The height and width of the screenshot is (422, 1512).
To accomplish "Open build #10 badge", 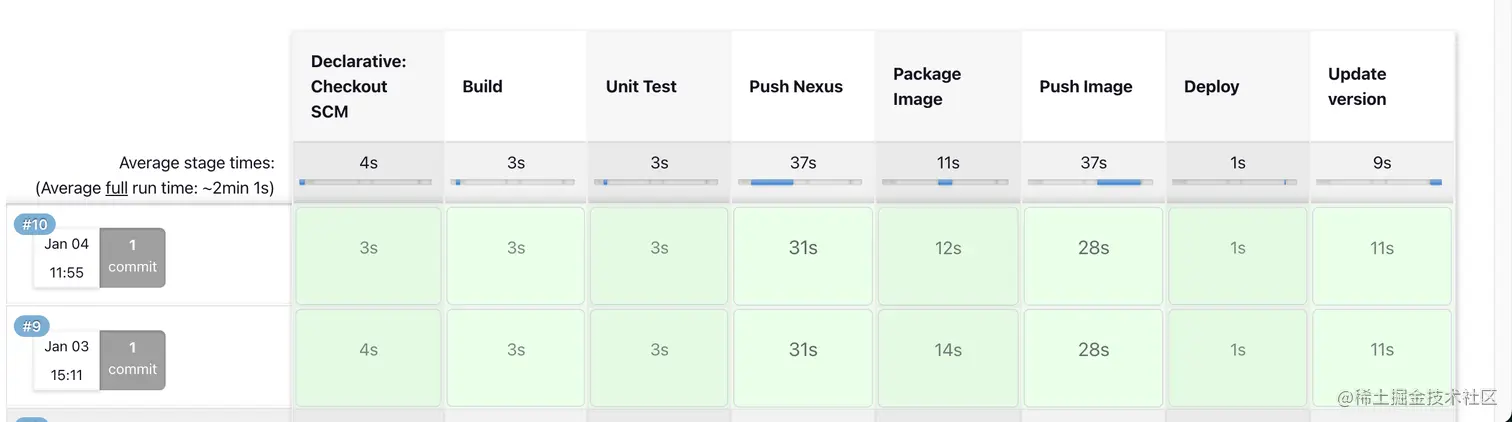I will 35,224.
